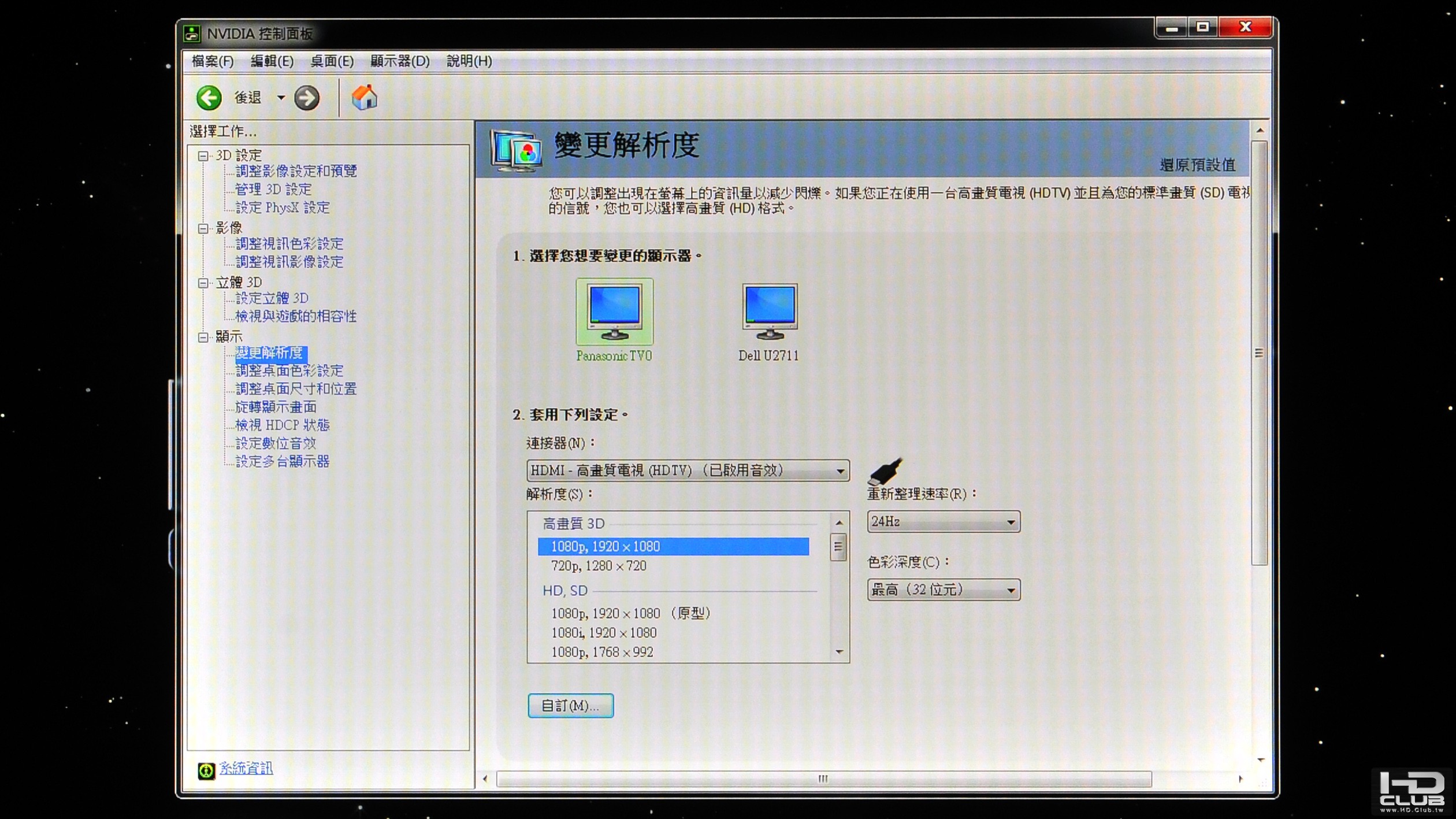Collapse the 3D 設定 tree node
Viewport: 1456px width, 819px height.
point(203,156)
